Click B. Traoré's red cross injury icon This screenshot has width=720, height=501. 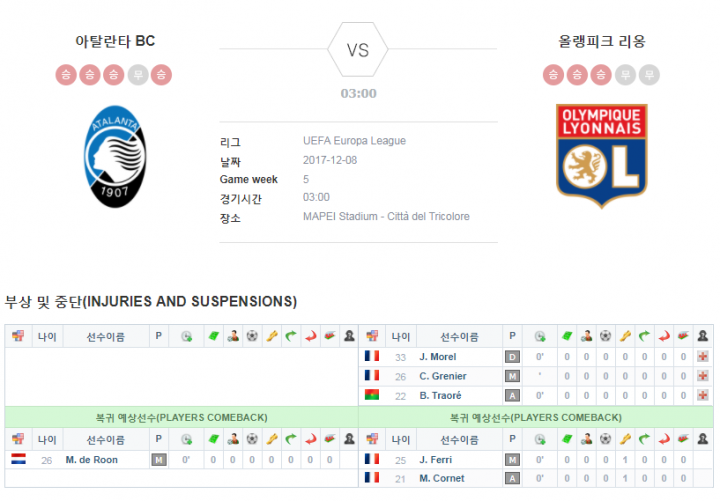click(703, 395)
